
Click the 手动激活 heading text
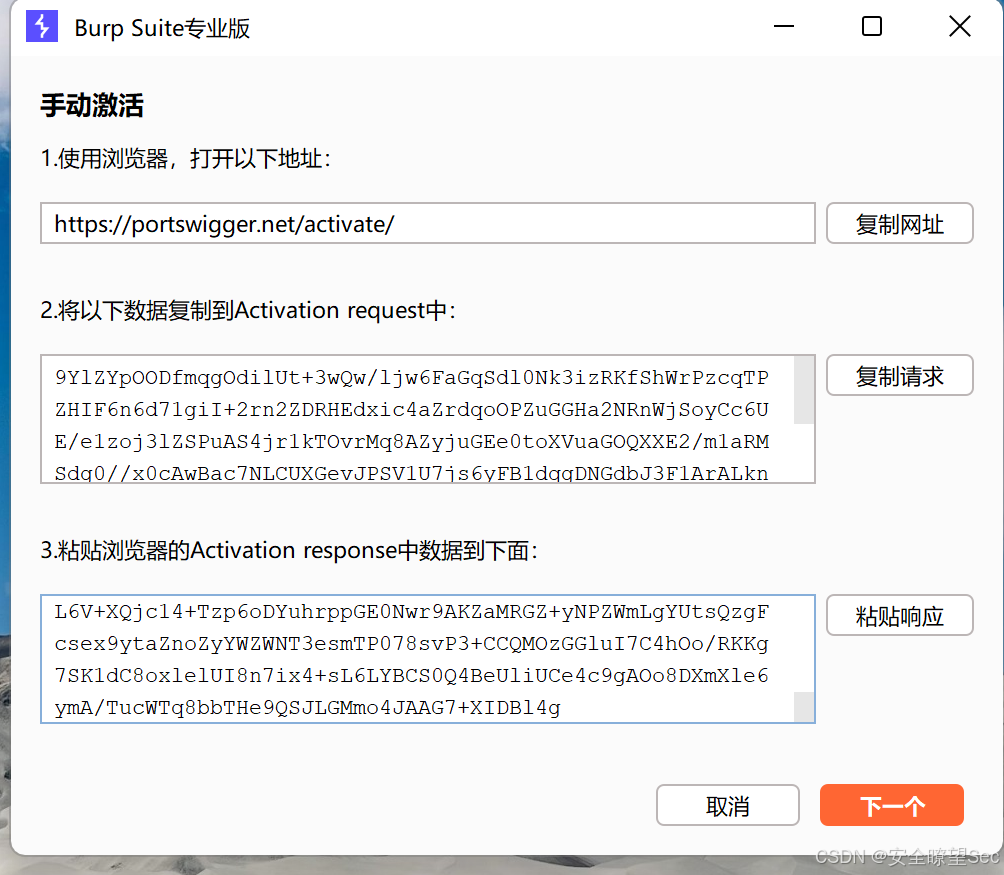click(92, 105)
